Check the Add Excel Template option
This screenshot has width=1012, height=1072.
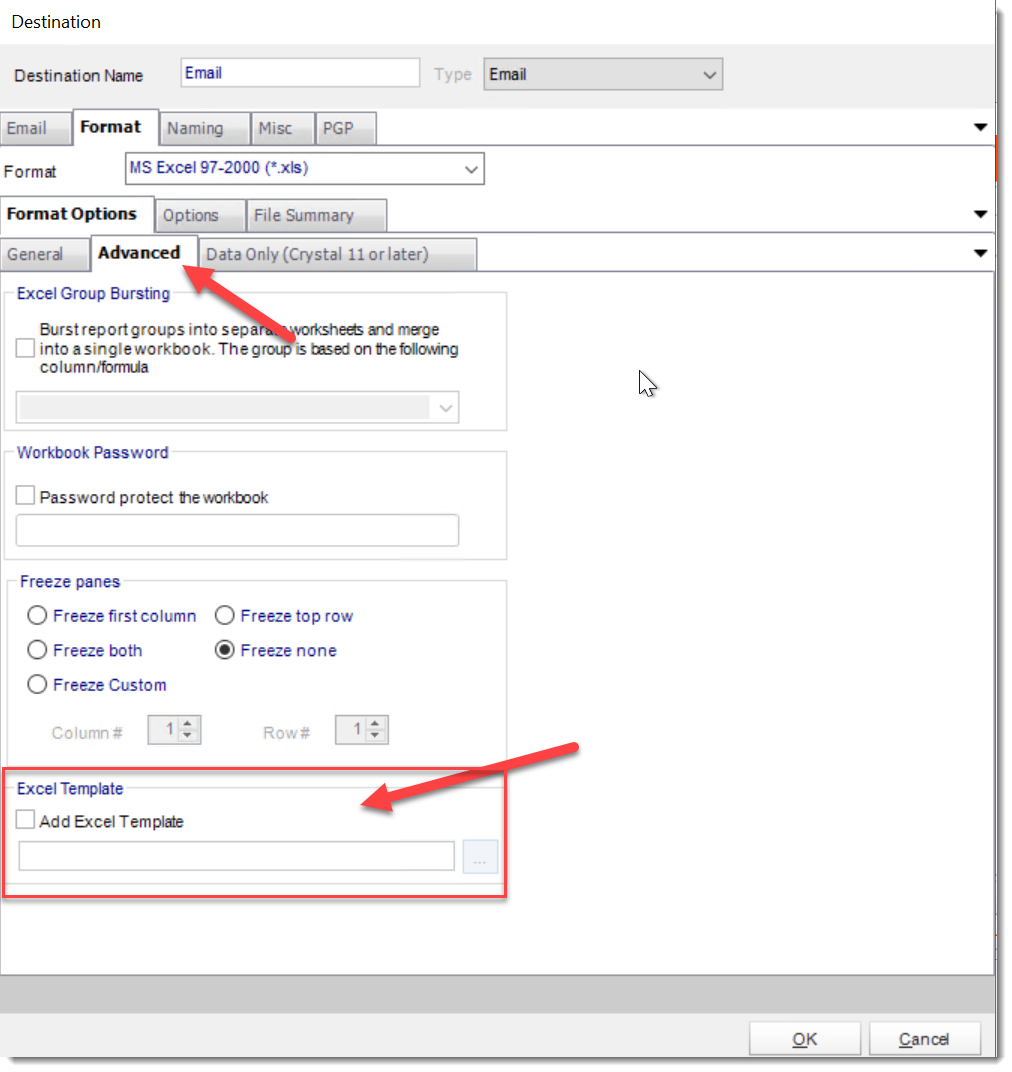[x=25, y=819]
